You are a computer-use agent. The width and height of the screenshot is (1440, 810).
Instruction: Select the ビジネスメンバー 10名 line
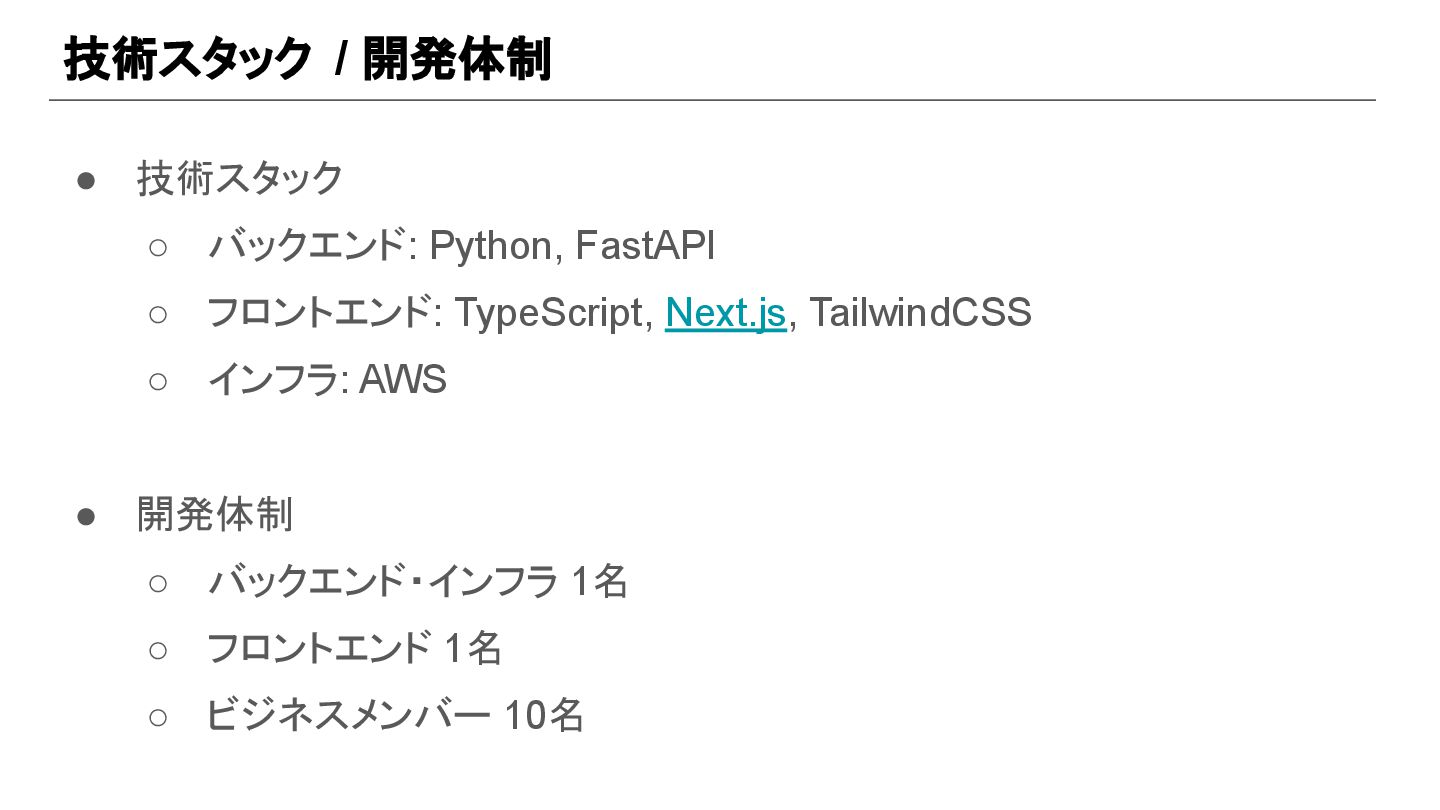395,716
